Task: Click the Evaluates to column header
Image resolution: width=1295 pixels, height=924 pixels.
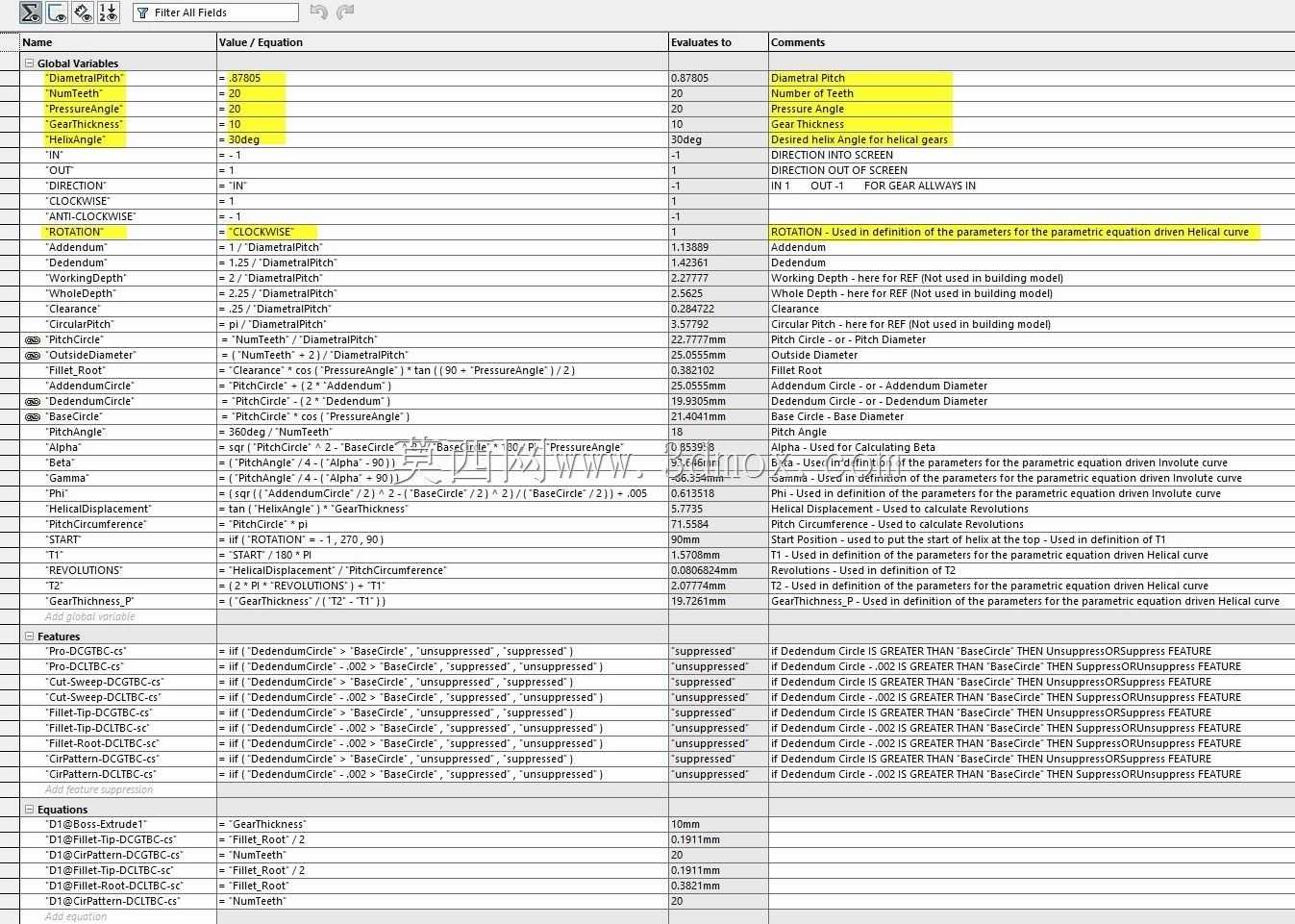Action: [x=718, y=42]
